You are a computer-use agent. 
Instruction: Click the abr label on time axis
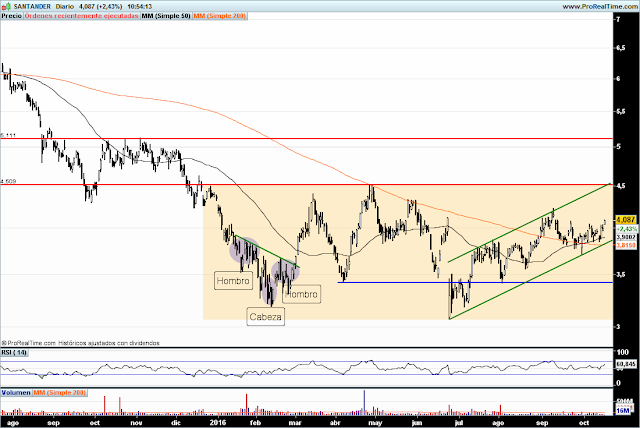point(335,423)
